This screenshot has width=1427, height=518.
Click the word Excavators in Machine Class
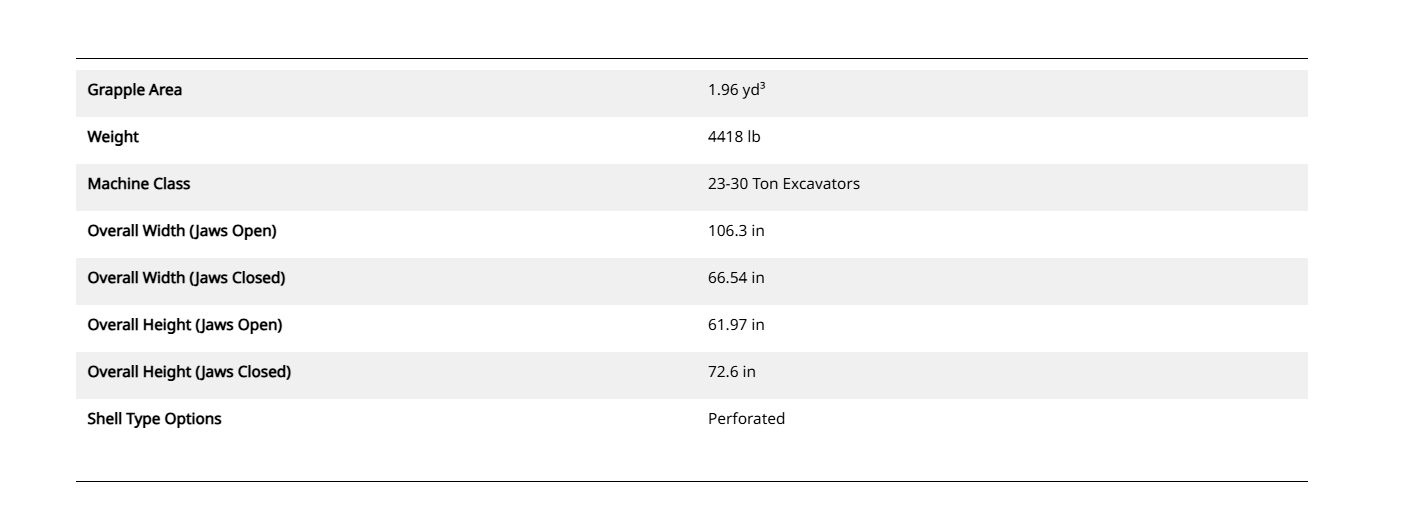[824, 184]
